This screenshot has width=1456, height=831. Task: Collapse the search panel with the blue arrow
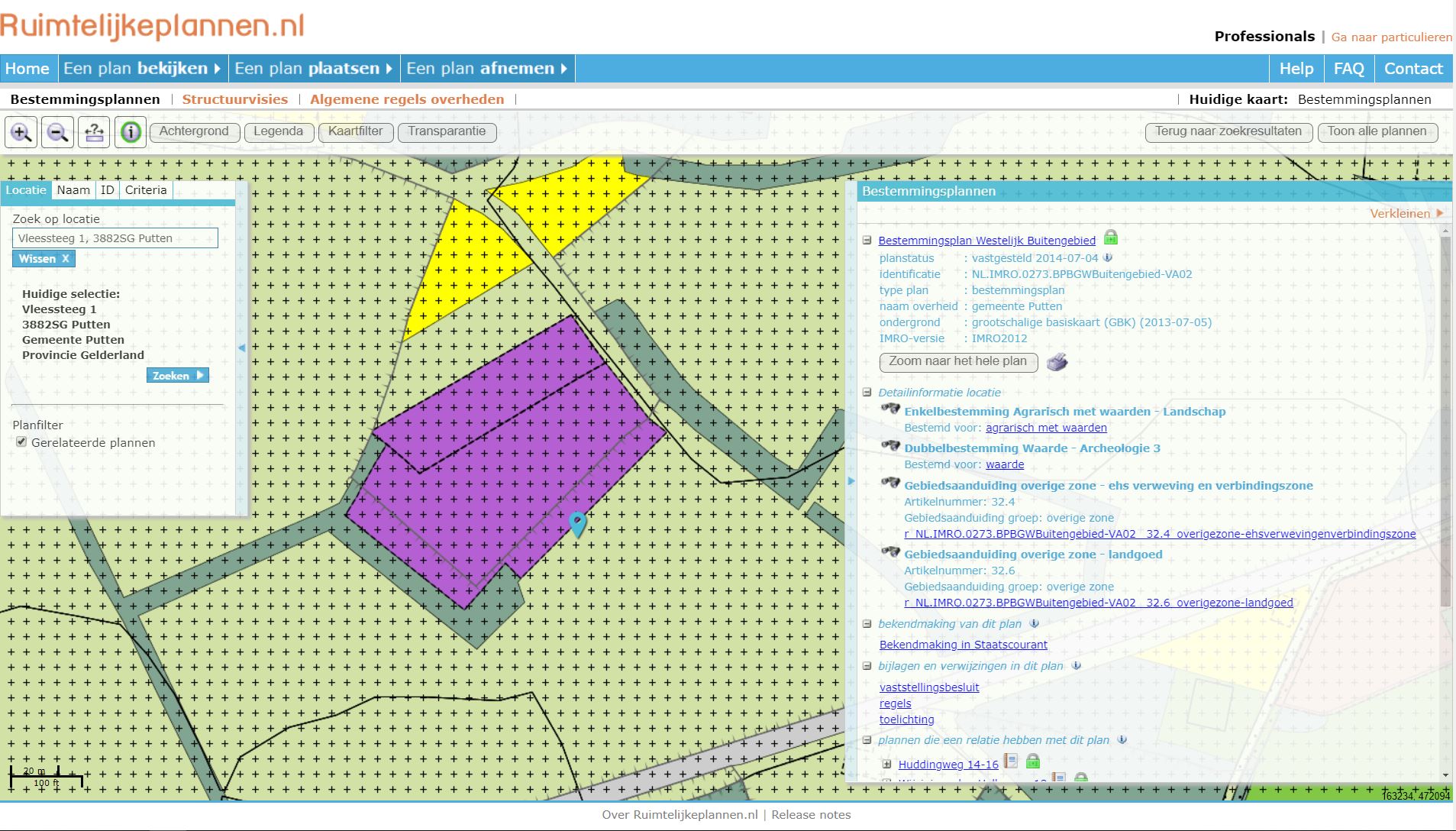242,347
